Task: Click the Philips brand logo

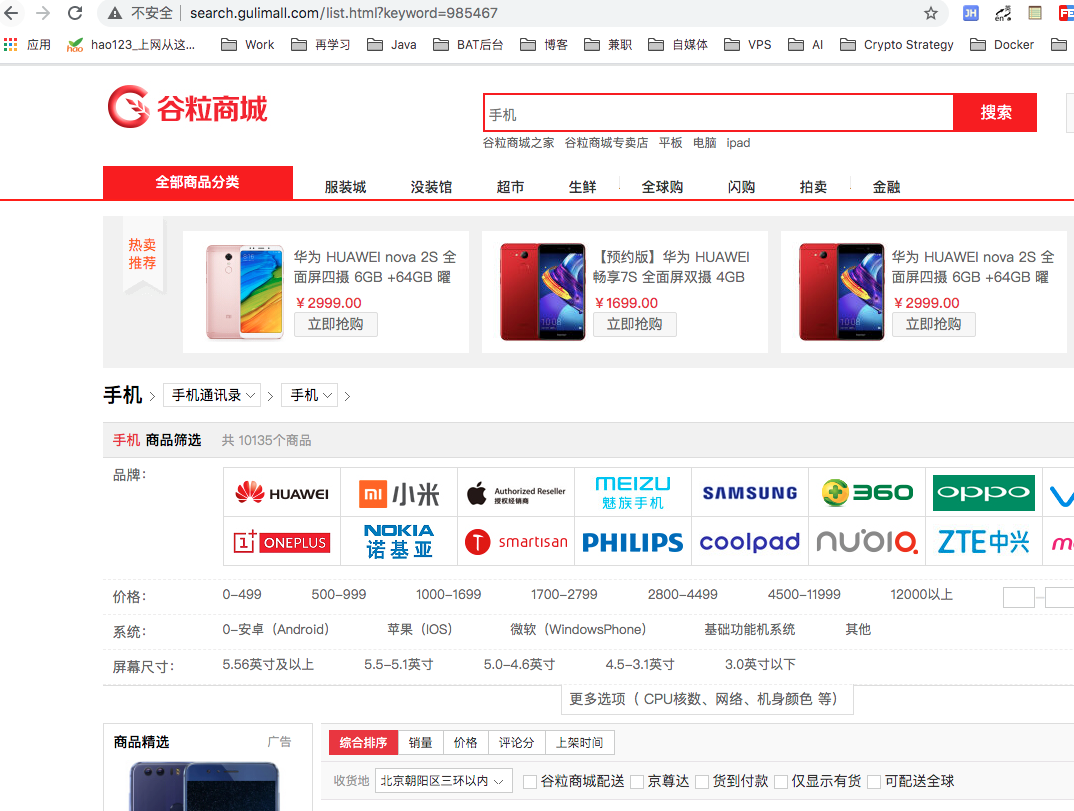Action: (x=632, y=542)
